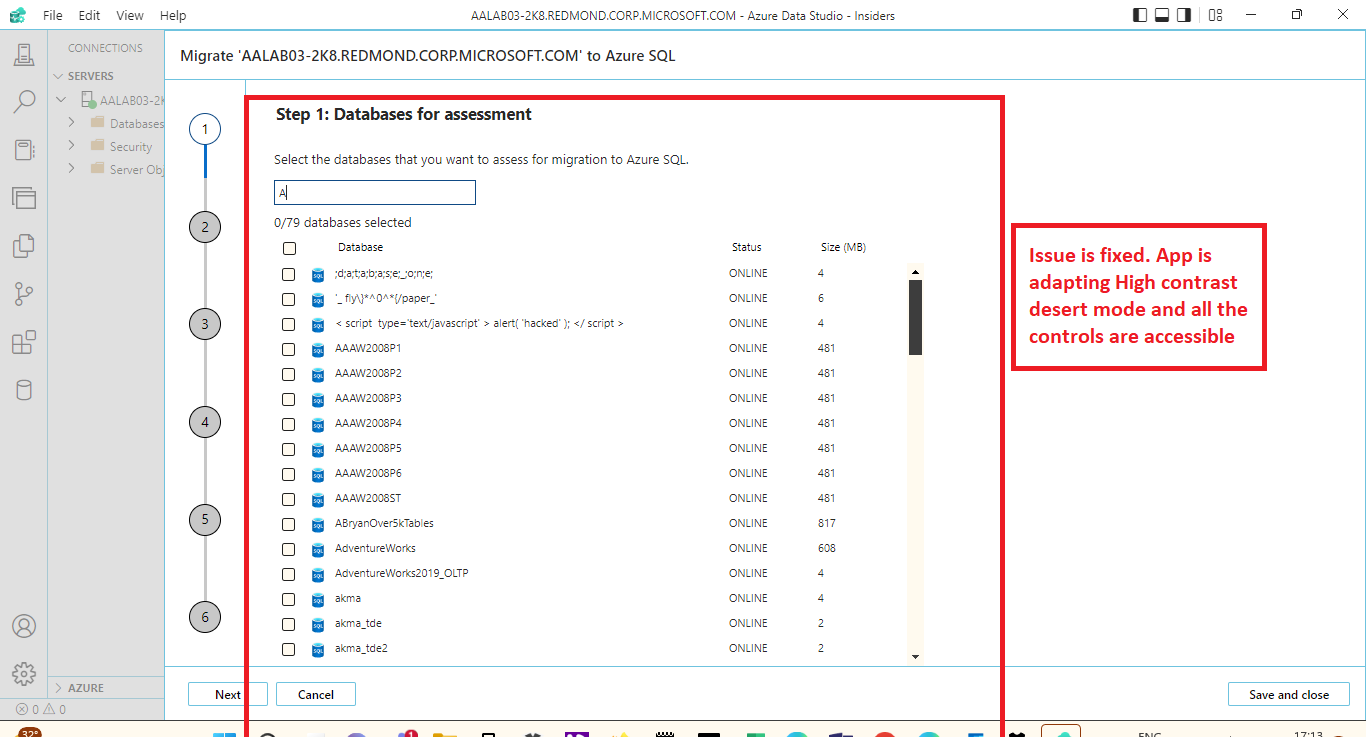Open the Customize Layout control in the title bar
The height and width of the screenshot is (737, 1366).
click(1215, 15)
